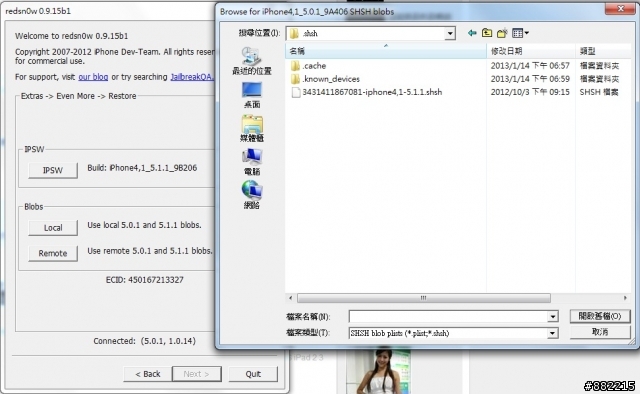
Task: Open the 'our blog' link
Action: tap(93, 77)
